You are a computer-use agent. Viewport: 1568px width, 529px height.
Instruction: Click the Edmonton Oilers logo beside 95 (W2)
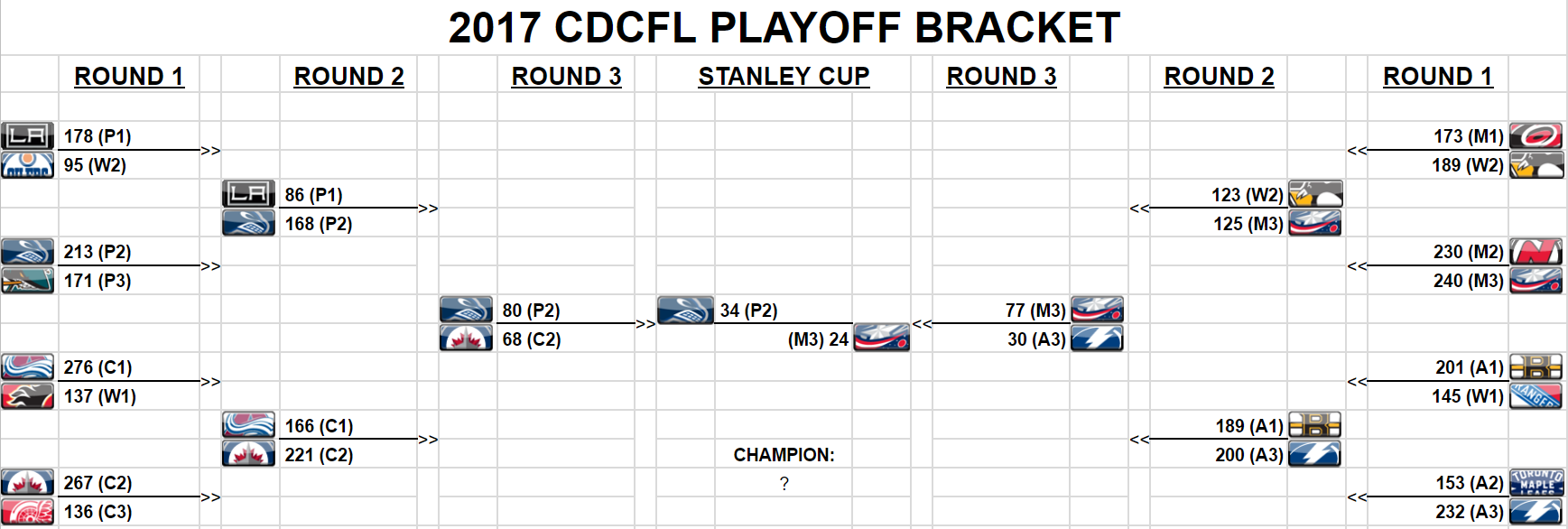tap(28, 165)
